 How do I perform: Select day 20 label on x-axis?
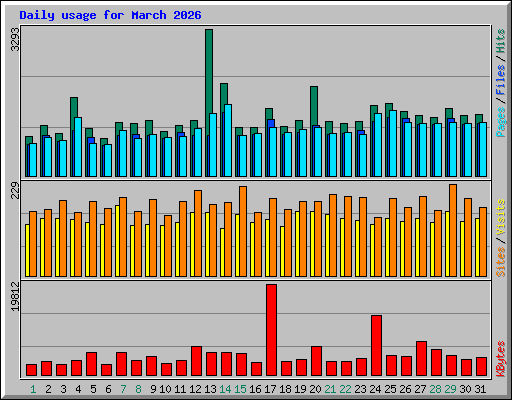pos(315,389)
